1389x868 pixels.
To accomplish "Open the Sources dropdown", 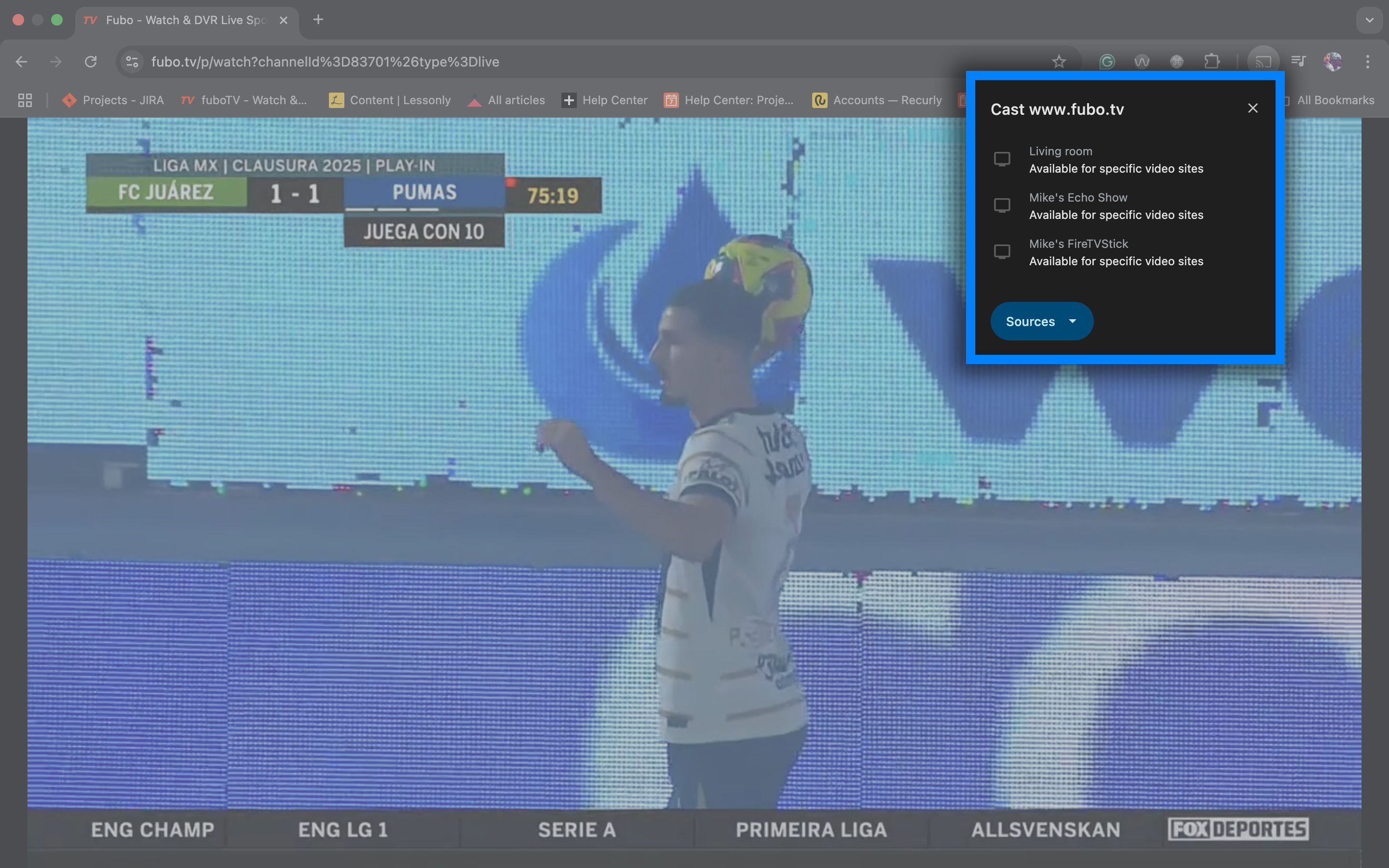I will click(1042, 321).
